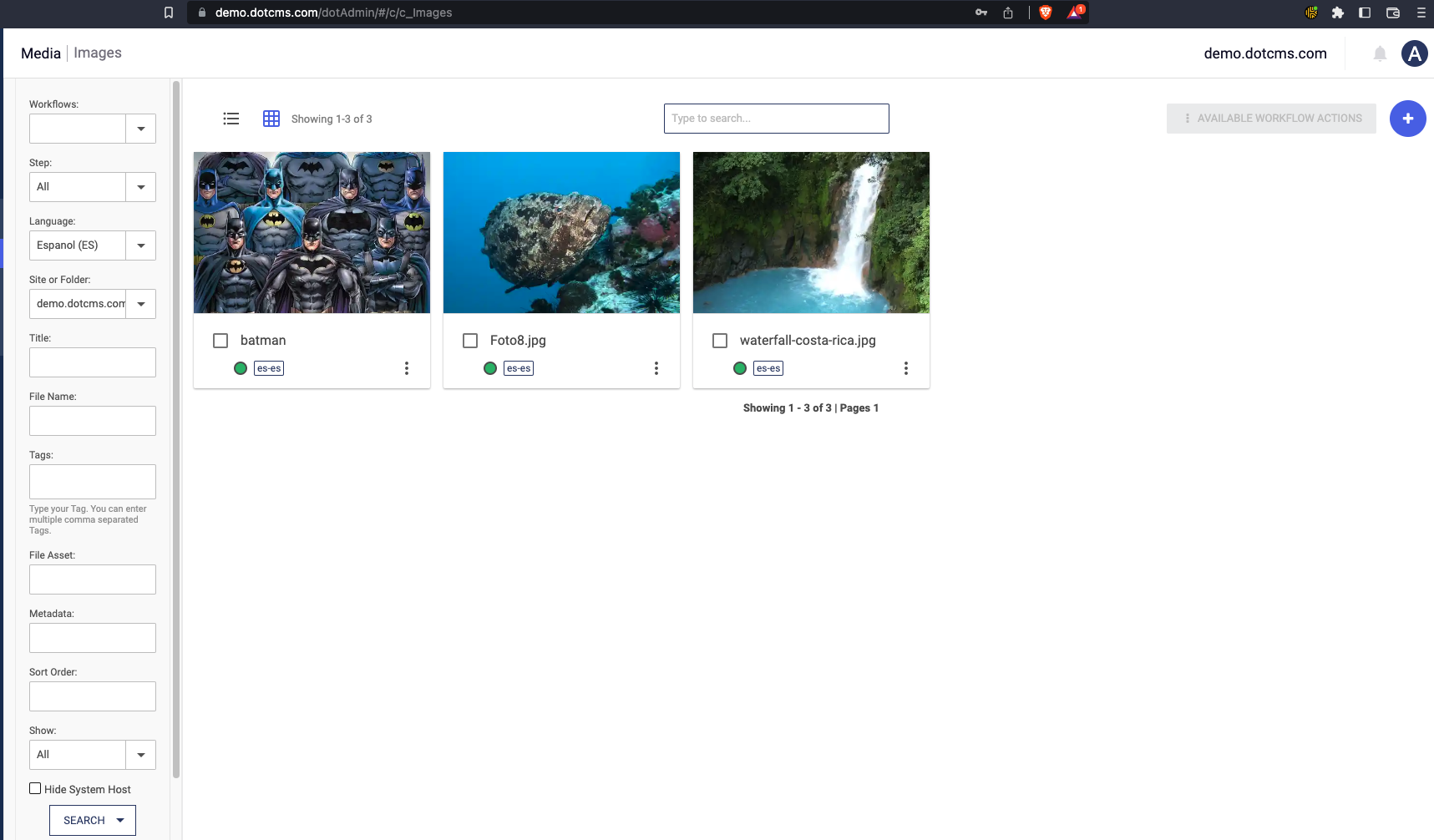Open batman card options menu

pos(407,367)
